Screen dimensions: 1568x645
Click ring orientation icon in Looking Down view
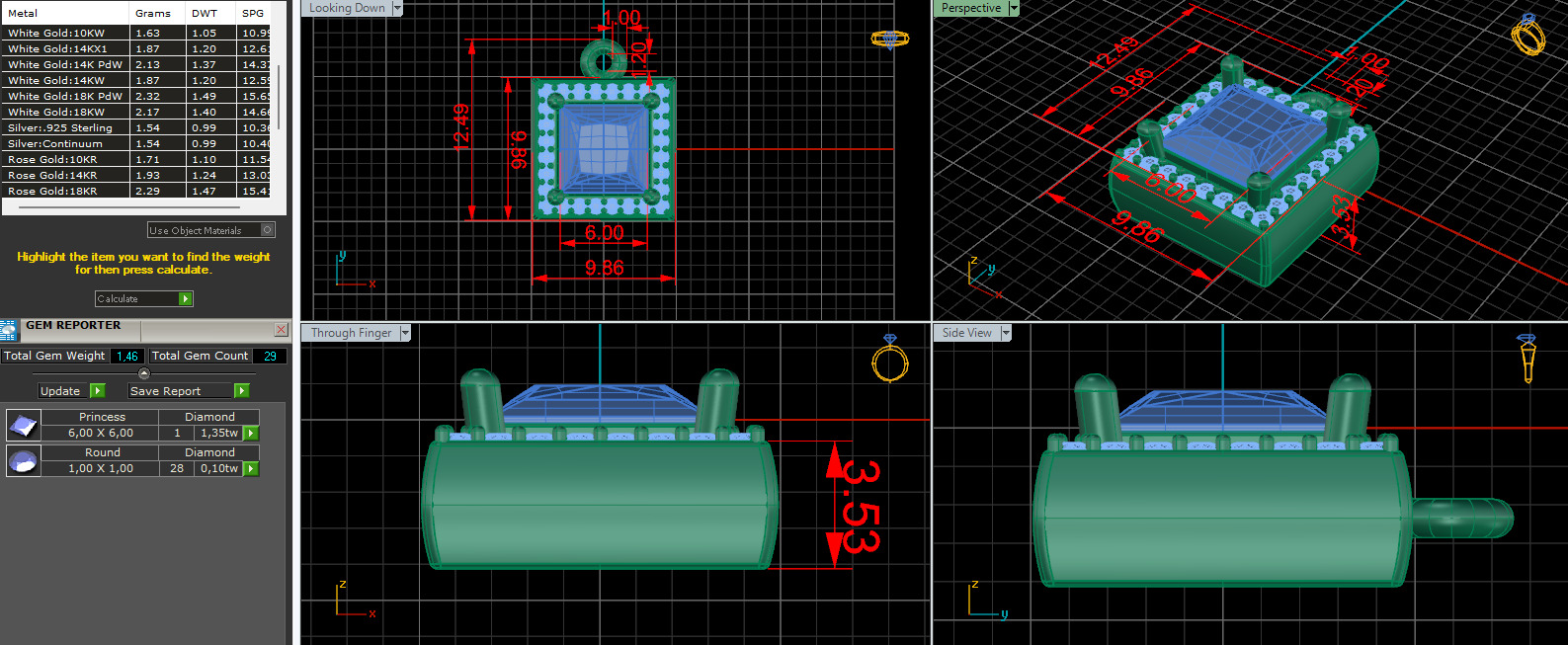(x=889, y=39)
